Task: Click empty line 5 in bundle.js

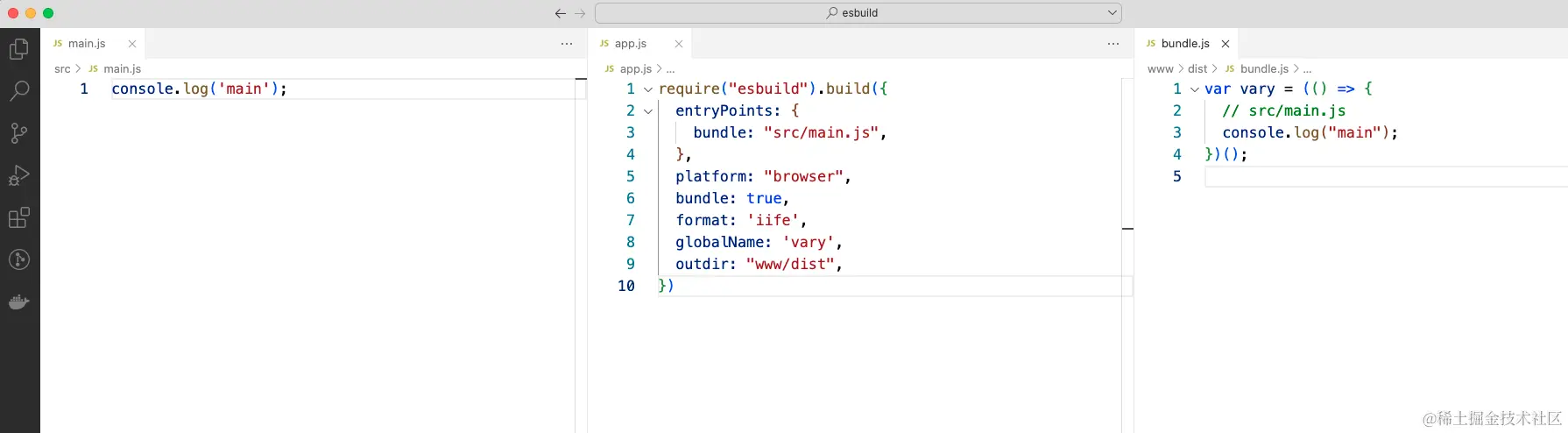Action: coord(1386,176)
